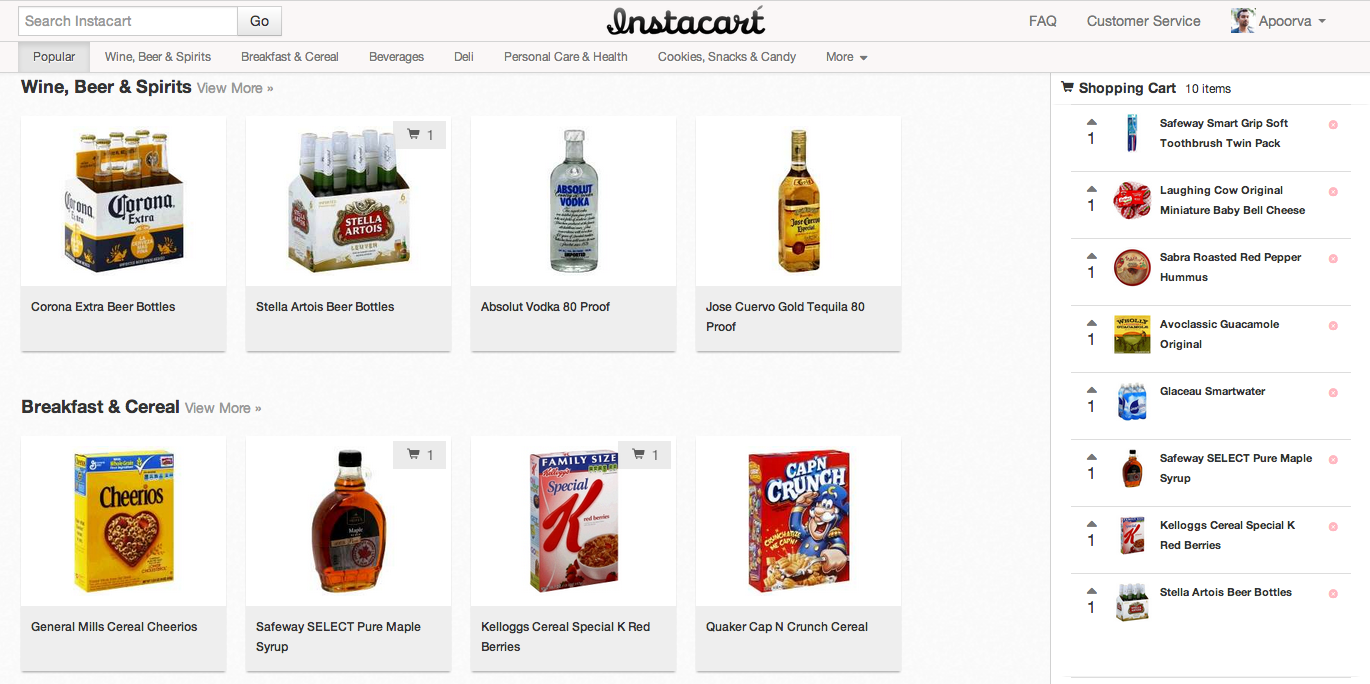Remove Glaceau Smartwater from shopping cart
The height and width of the screenshot is (684, 1370).
point(1333,393)
